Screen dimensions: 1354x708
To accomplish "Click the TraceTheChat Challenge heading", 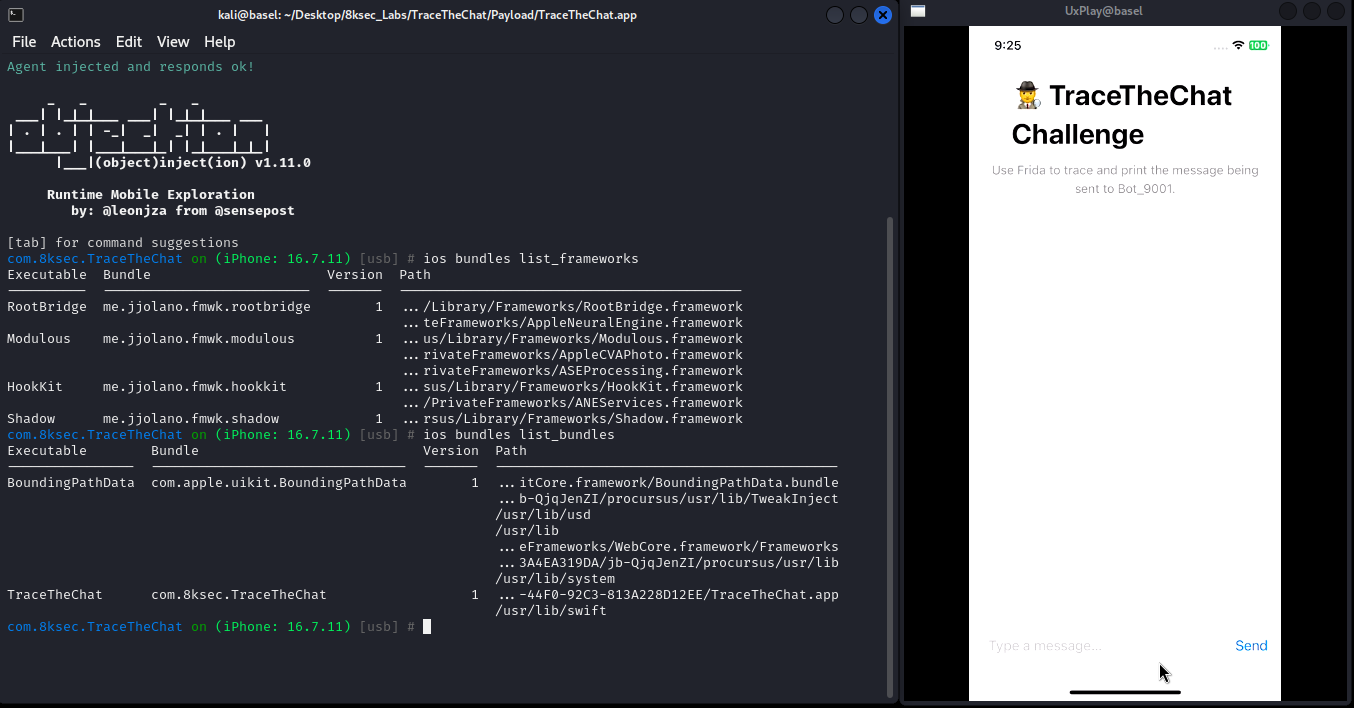I will click(x=1122, y=115).
